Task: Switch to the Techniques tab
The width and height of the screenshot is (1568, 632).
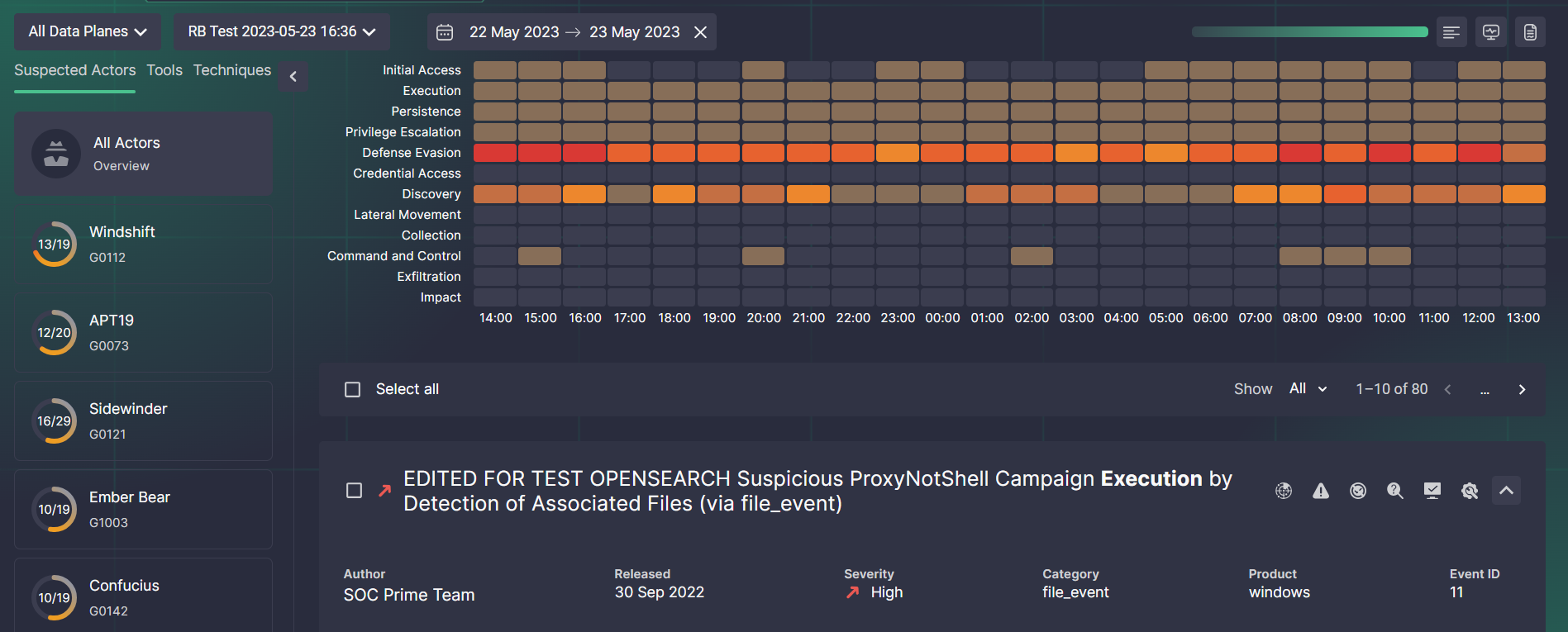Action: tap(232, 70)
